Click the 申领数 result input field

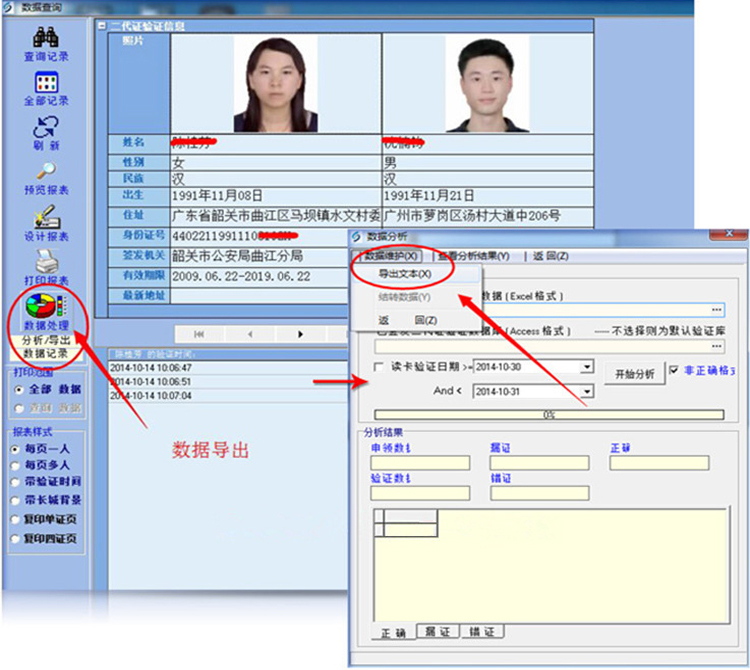point(419,463)
